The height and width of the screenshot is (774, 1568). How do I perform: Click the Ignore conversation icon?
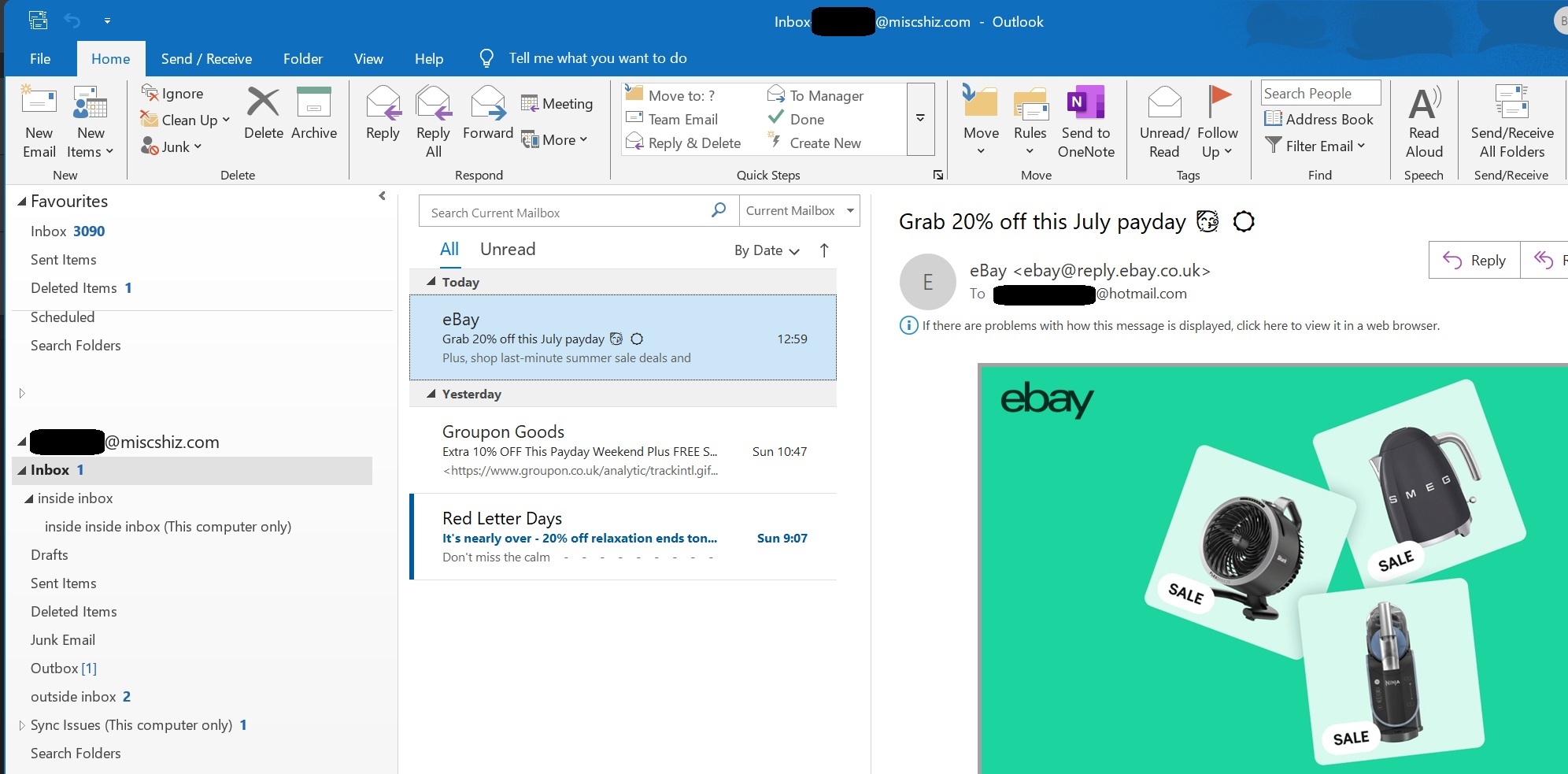150,94
